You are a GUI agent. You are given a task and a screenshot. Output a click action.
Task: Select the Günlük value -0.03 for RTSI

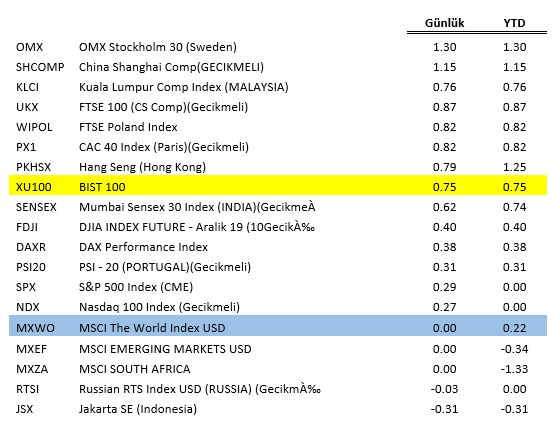coord(444,389)
